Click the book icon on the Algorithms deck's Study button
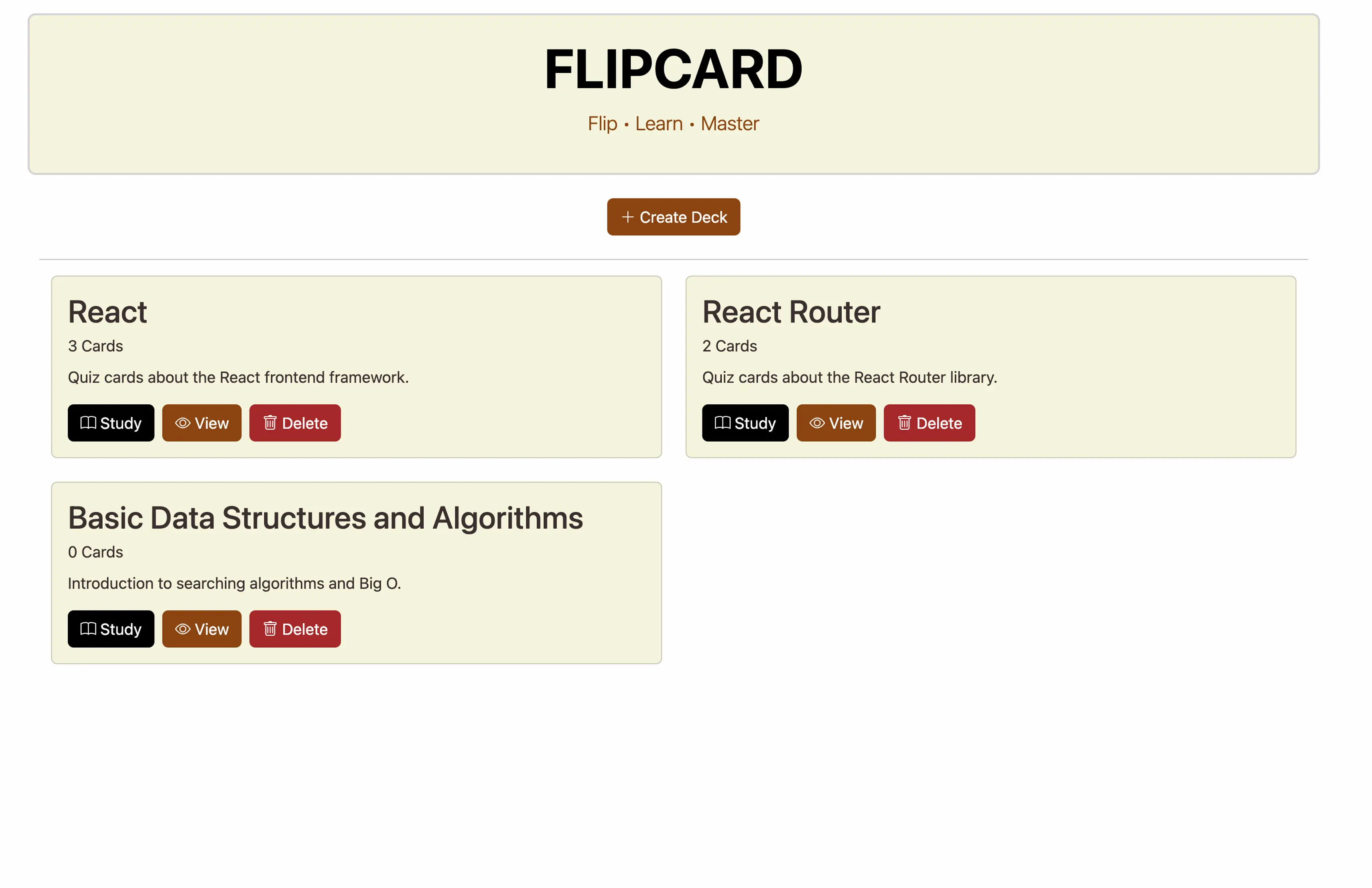This screenshot has height=888, width=1372. pyautogui.click(x=88, y=628)
